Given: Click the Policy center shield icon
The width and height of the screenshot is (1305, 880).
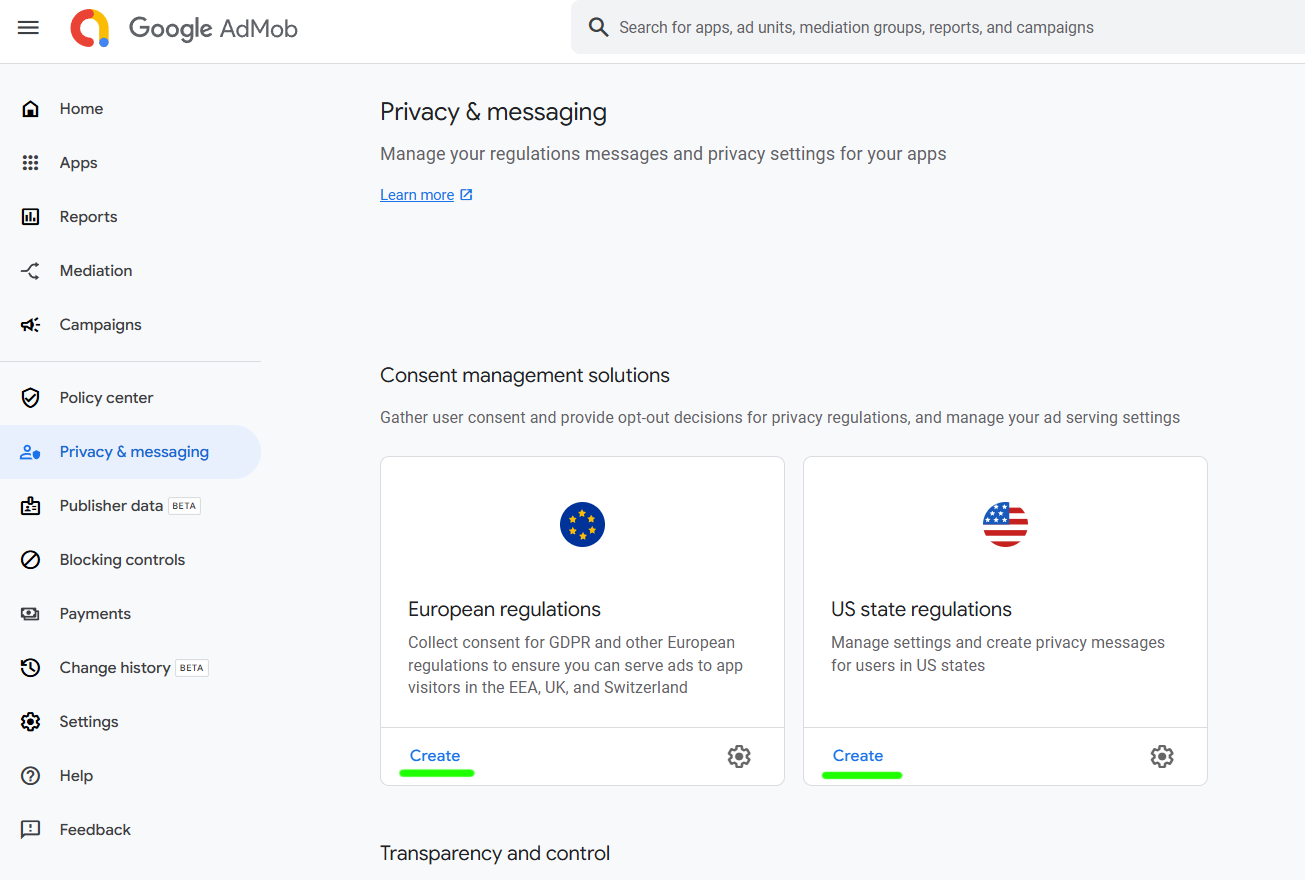Looking at the screenshot, I should pyautogui.click(x=31, y=398).
